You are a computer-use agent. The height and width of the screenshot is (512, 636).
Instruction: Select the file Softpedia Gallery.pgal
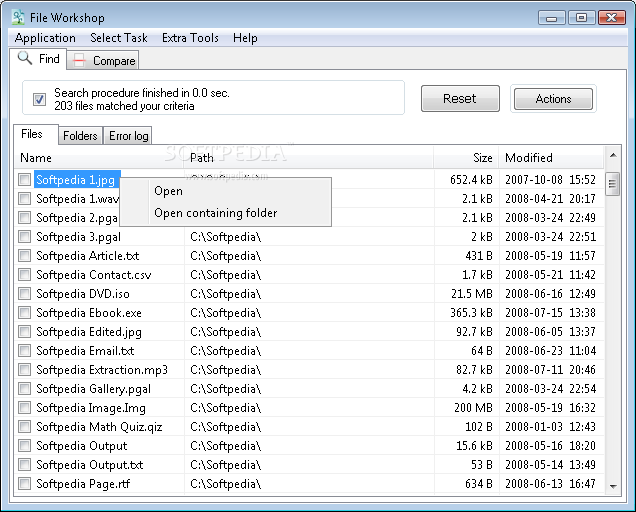(x=93, y=389)
